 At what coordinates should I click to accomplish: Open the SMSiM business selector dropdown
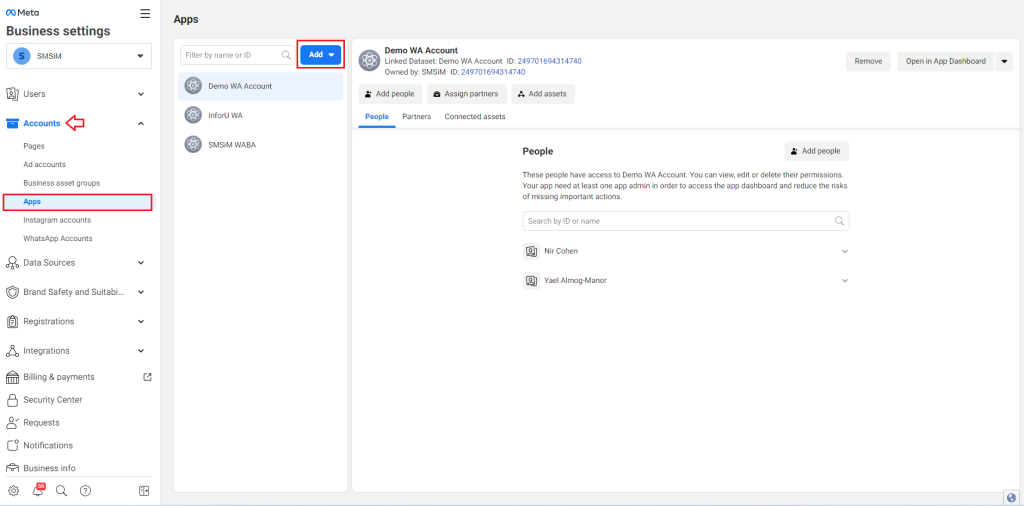[79, 56]
